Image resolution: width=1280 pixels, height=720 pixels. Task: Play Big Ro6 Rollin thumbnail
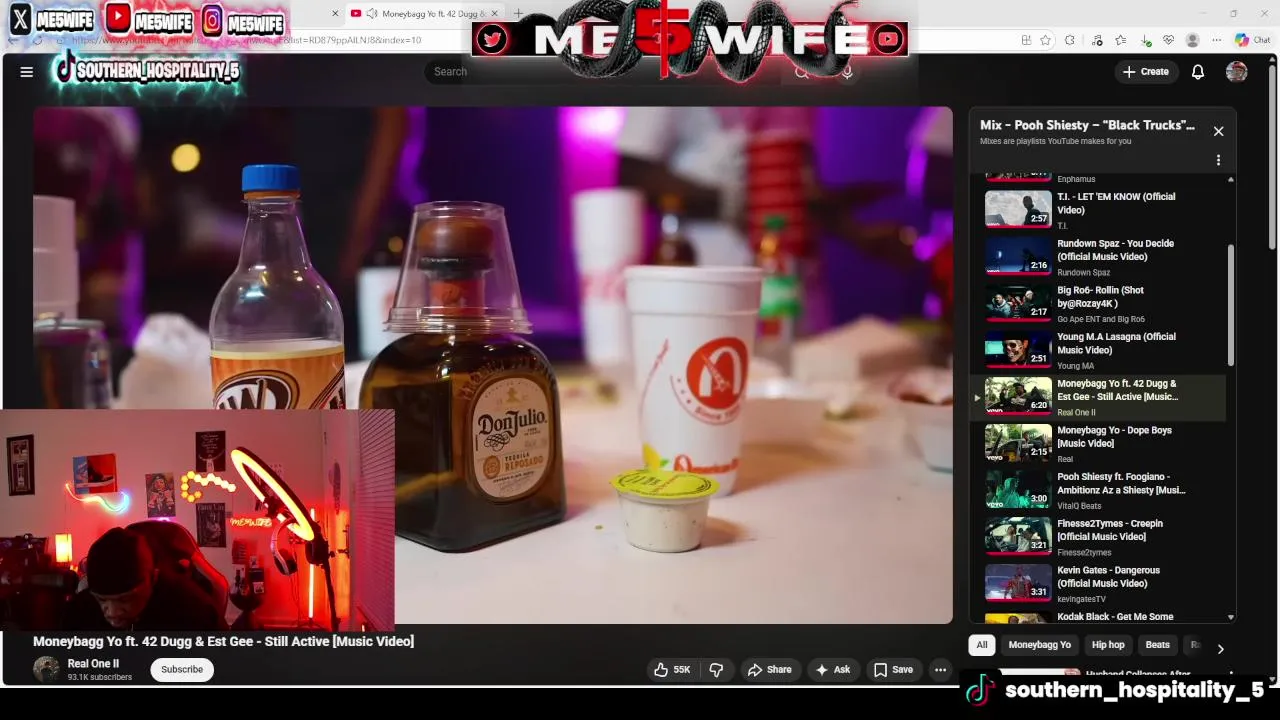point(1018,303)
